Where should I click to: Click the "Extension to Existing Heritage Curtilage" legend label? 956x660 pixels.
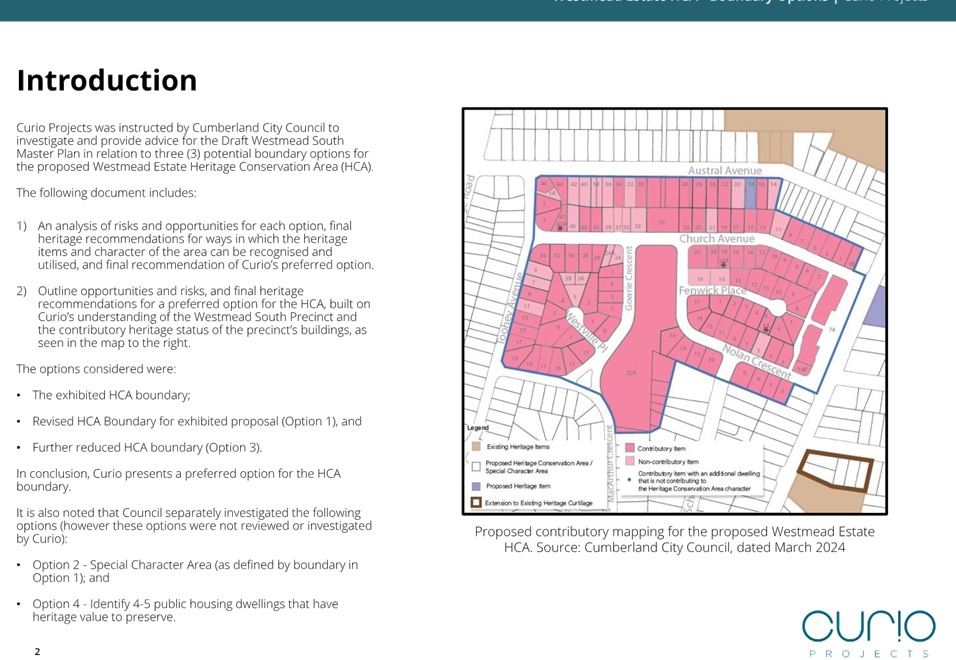tap(539, 503)
